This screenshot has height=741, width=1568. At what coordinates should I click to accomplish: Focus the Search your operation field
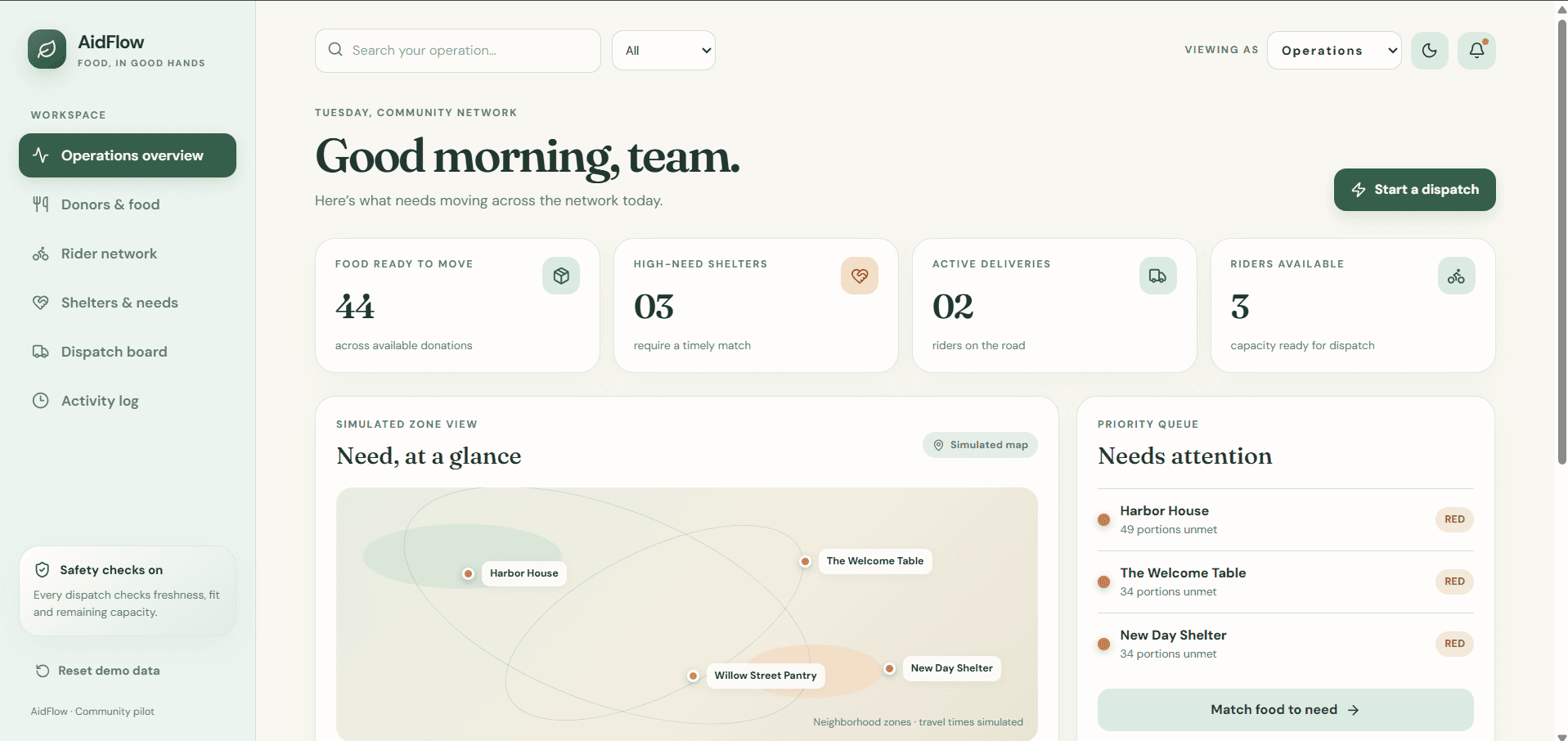pos(458,51)
